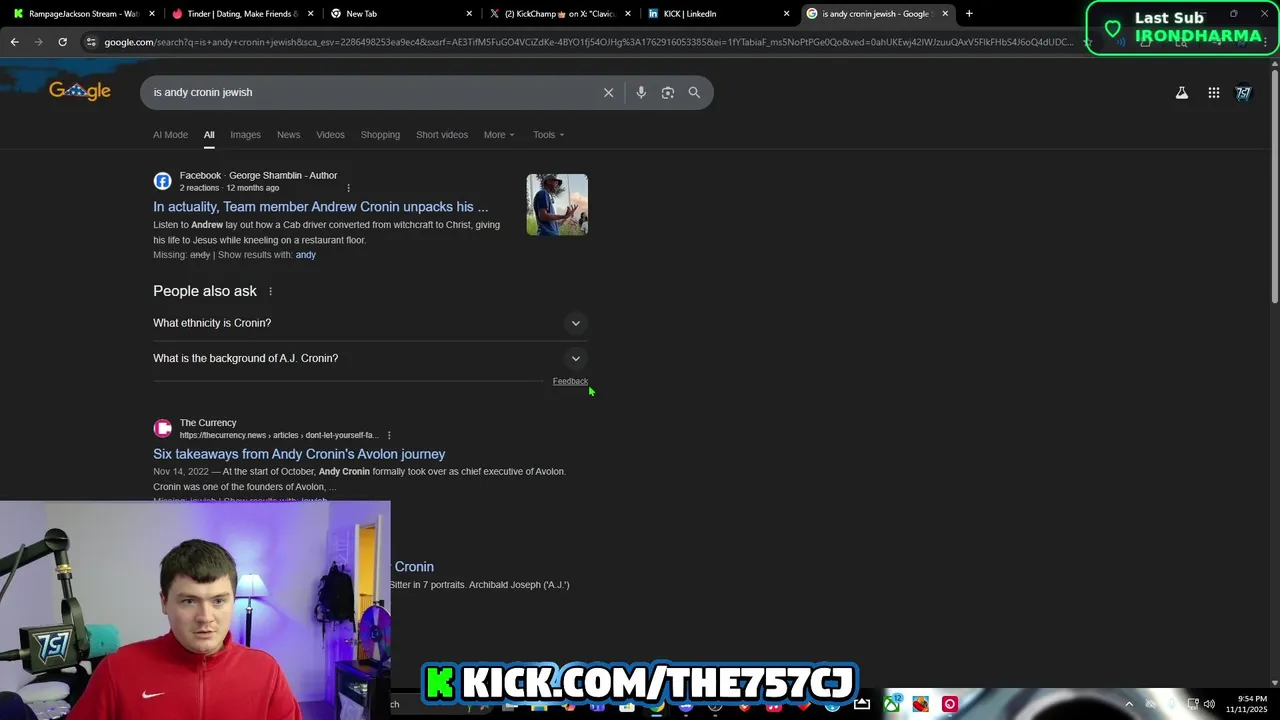Switch to AI Mode
1280x720 pixels.
click(170, 135)
